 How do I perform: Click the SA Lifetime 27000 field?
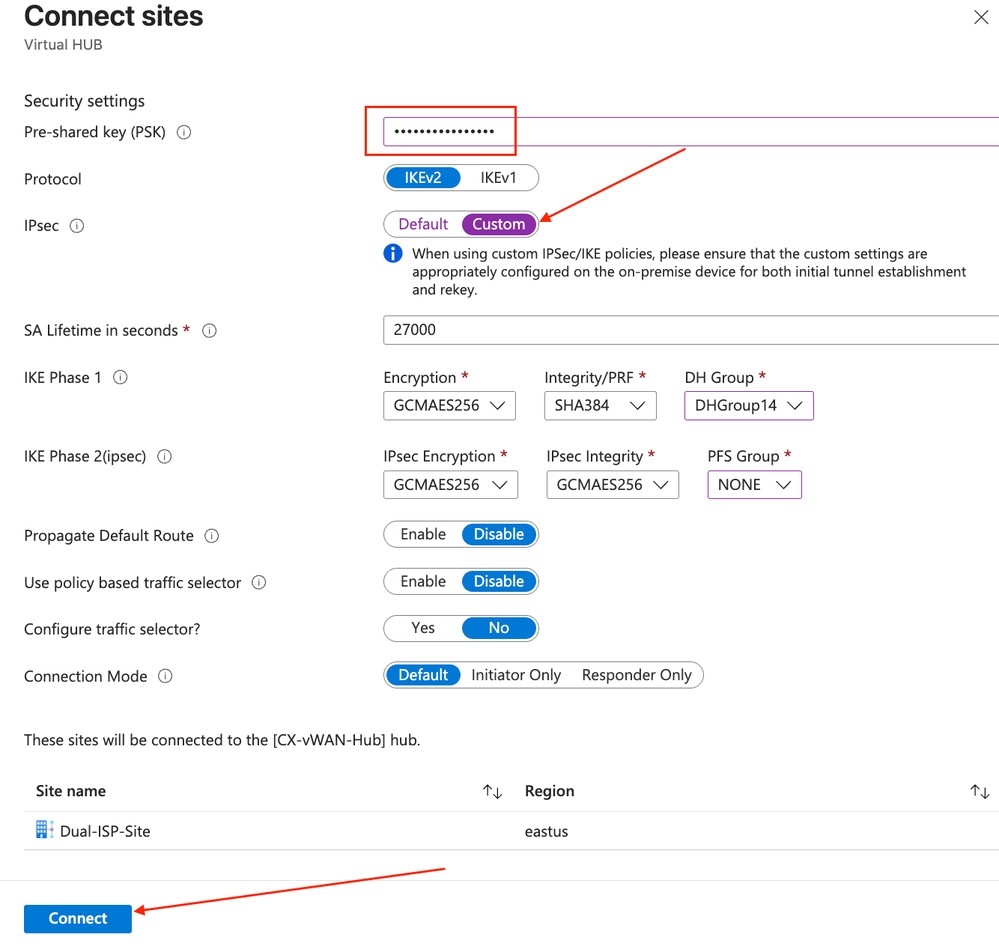tap(691, 330)
